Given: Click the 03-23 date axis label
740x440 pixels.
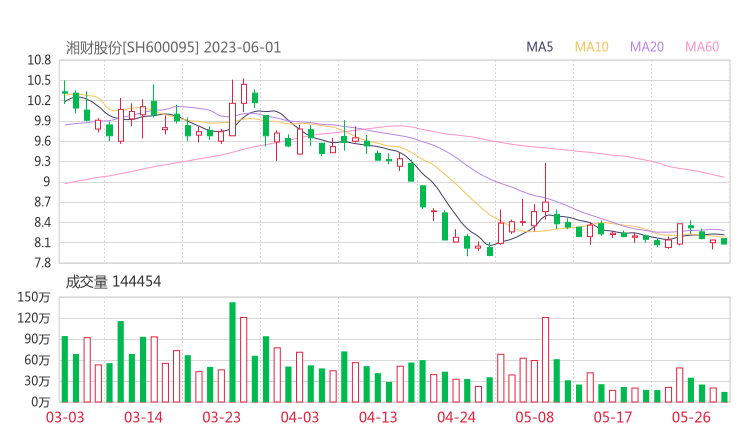Looking at the screenshot, I should click(221, 417).
